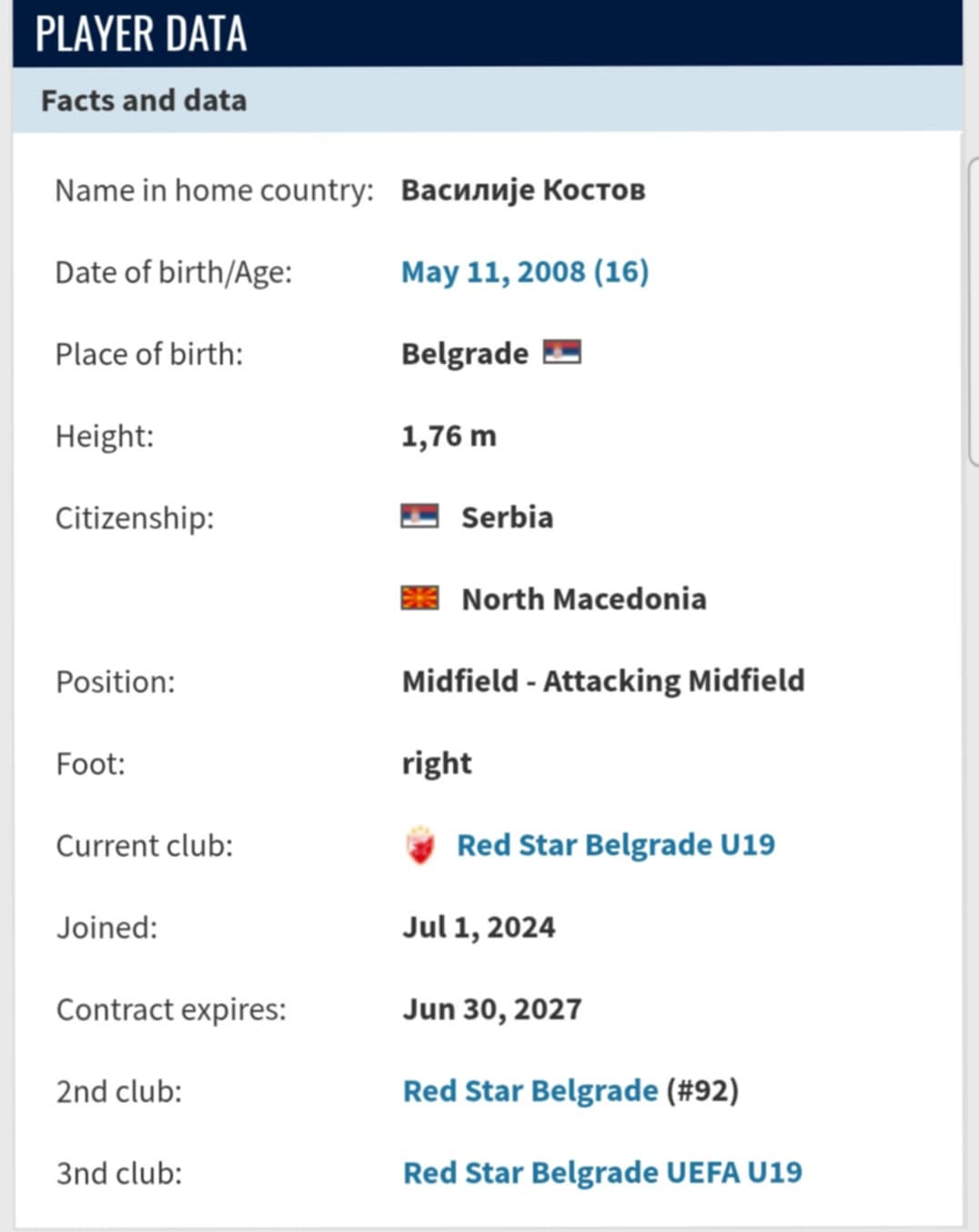Image resolution: width=979 pixels, height=1232 pixels.
Task: Click the Serbia flag in Citizenship row
Action: (419, 517)
